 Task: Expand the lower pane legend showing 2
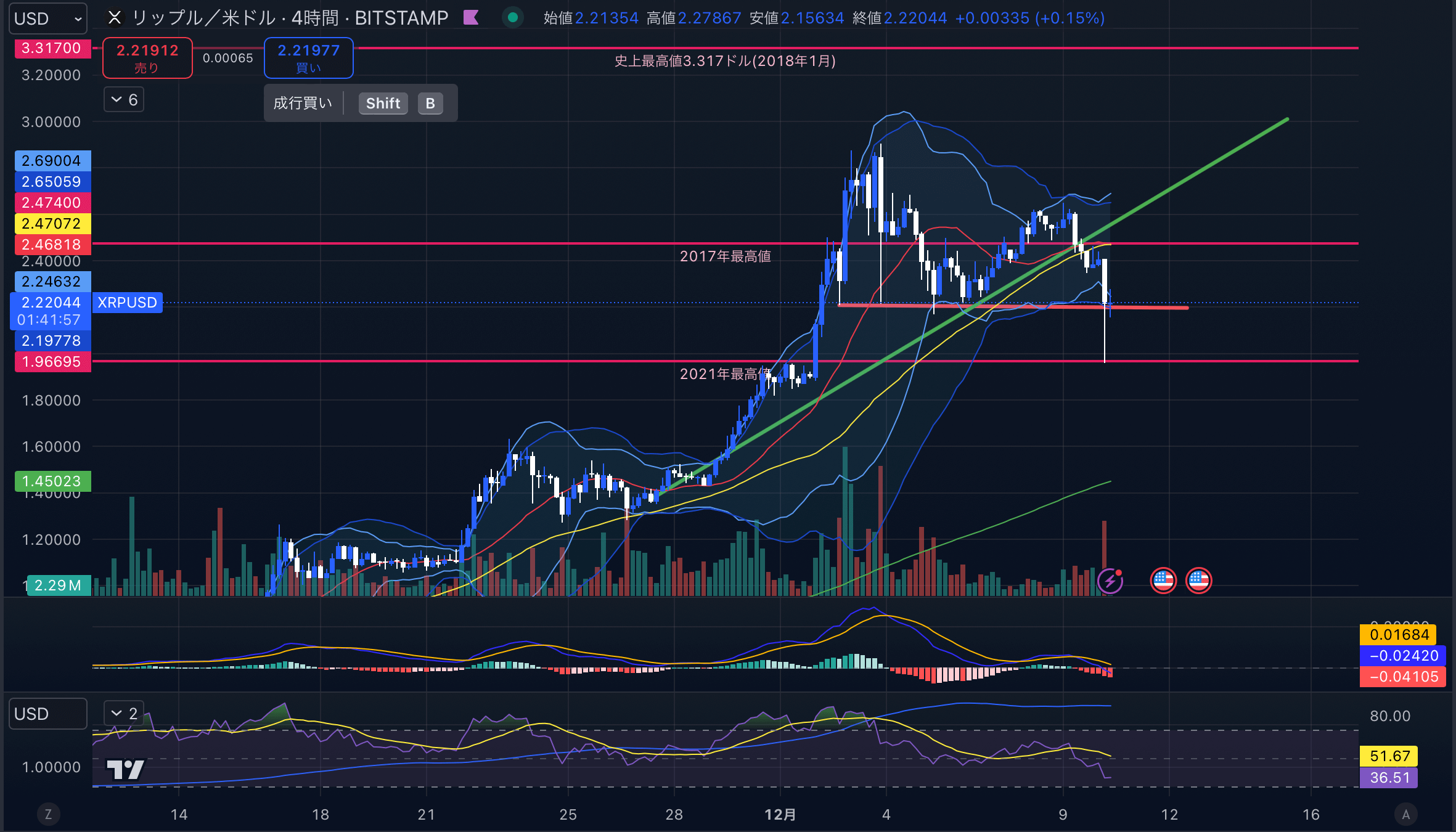124,714
